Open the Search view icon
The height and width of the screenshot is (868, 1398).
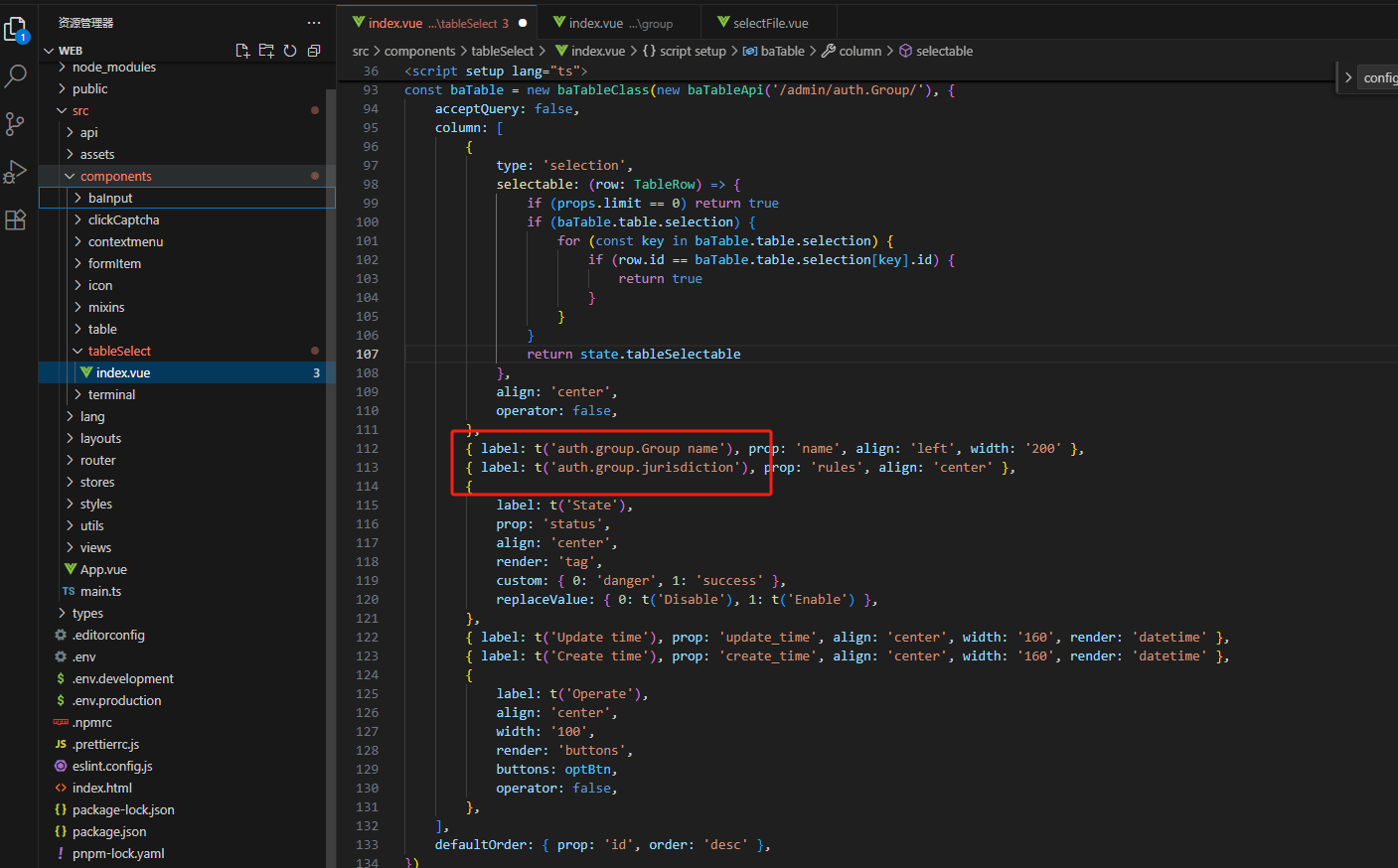[x=16, y=75]
